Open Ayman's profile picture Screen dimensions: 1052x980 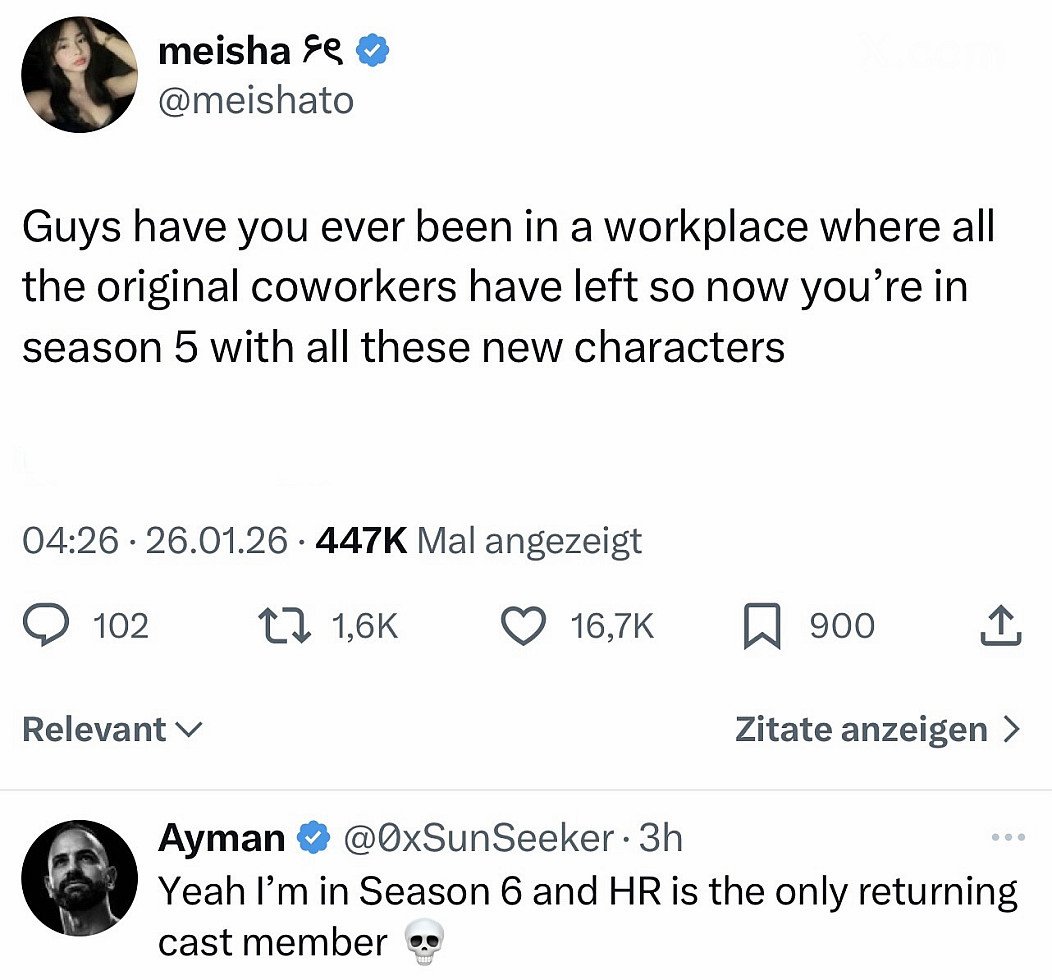(79, 878)
